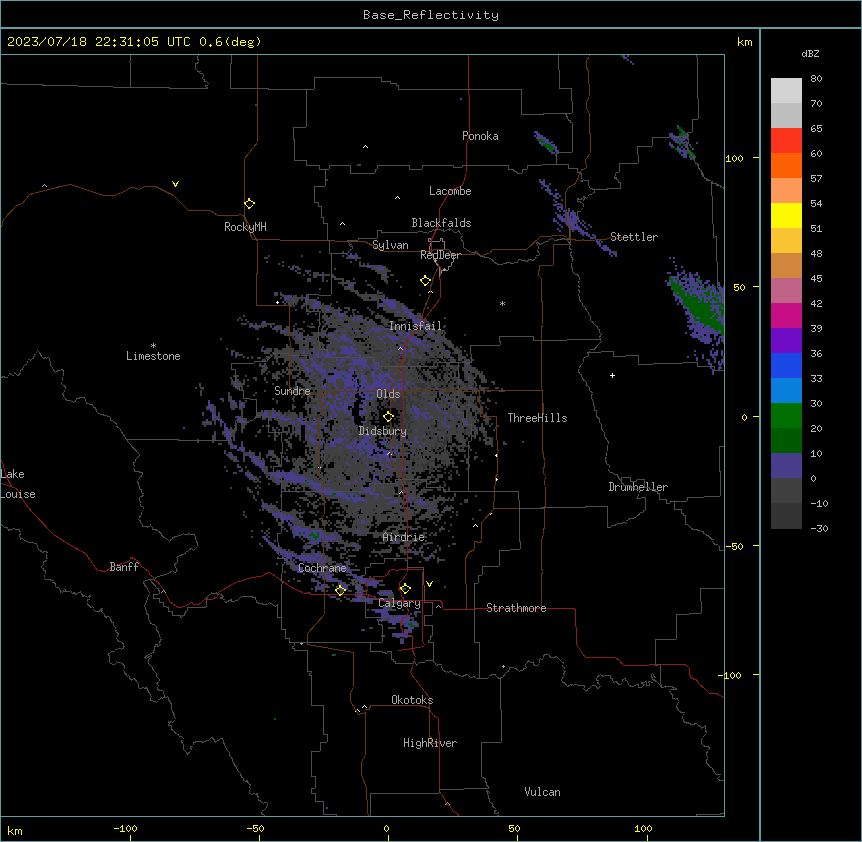
Task: Click the red 60-65 dBZ legend swatch
Action: point(786,141)
